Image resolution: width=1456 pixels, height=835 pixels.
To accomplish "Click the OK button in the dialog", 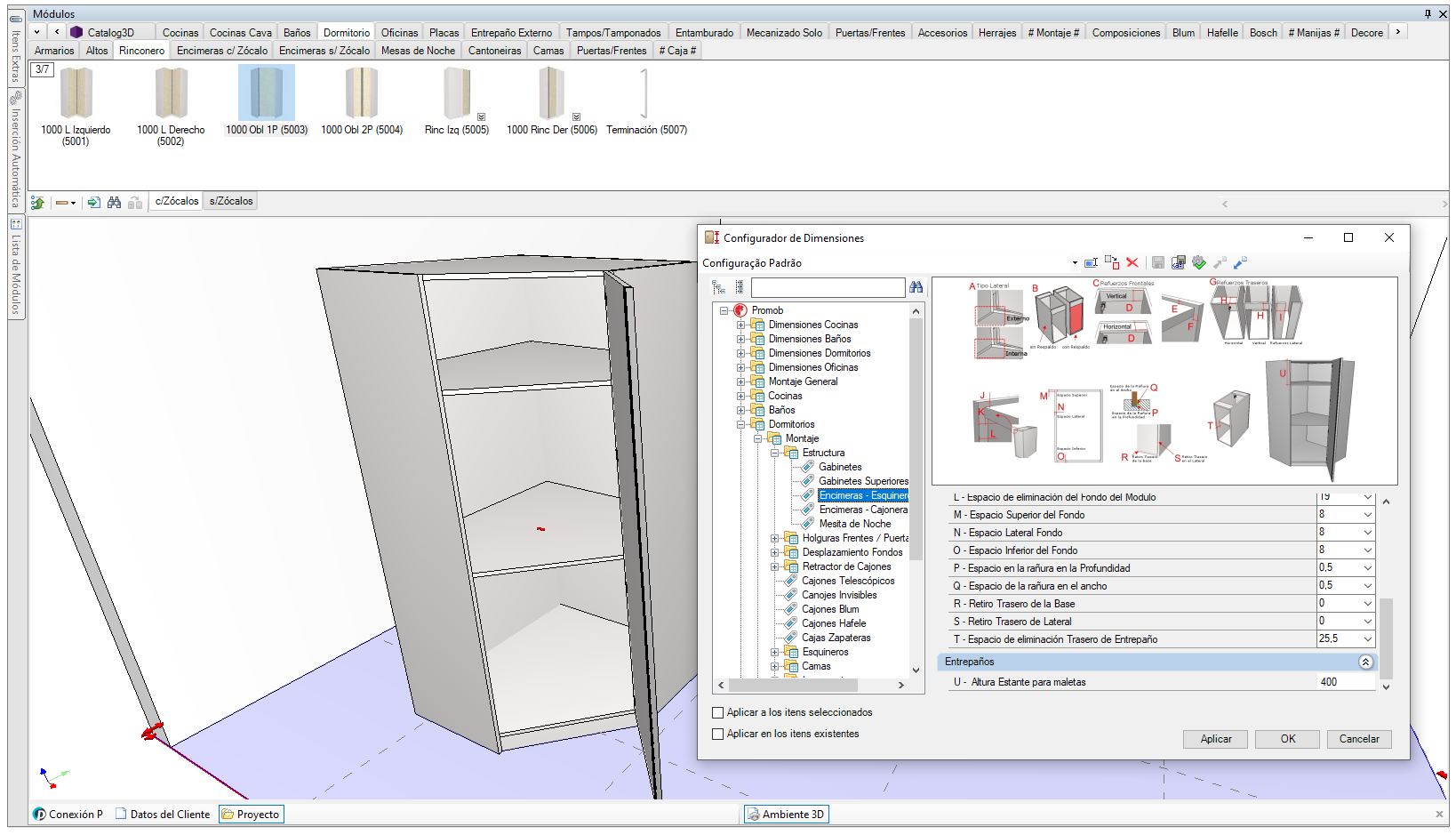I will click(x=1288, y=739).
